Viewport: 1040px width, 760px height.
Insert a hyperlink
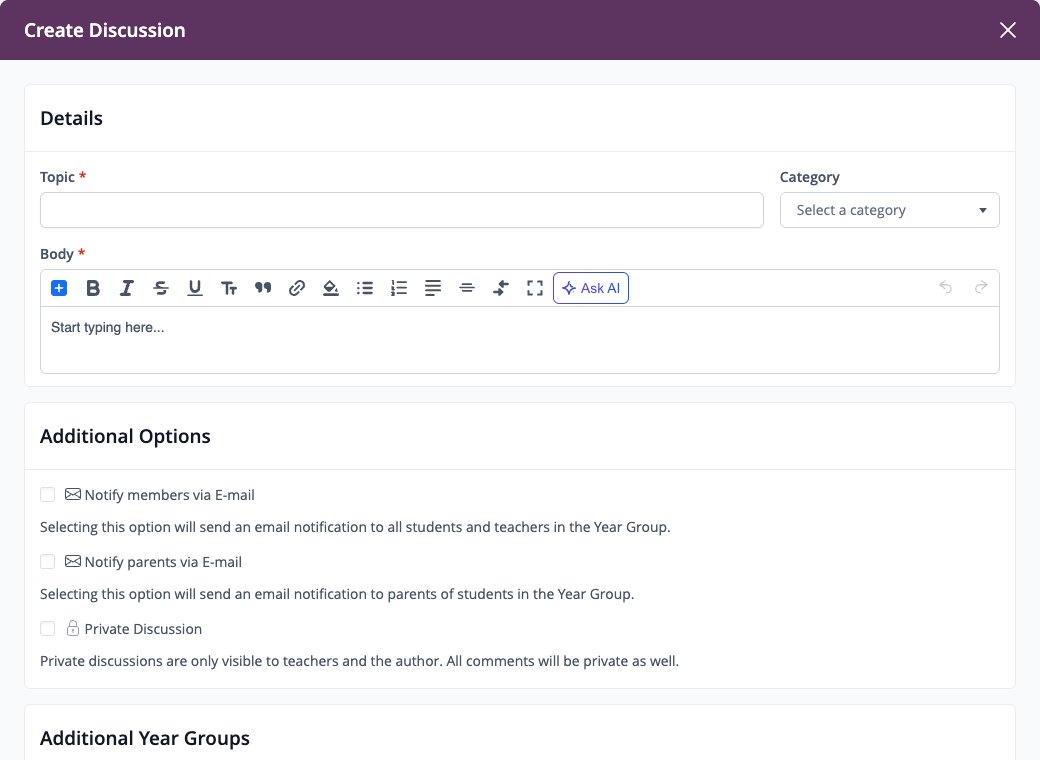tap(296, 288)
